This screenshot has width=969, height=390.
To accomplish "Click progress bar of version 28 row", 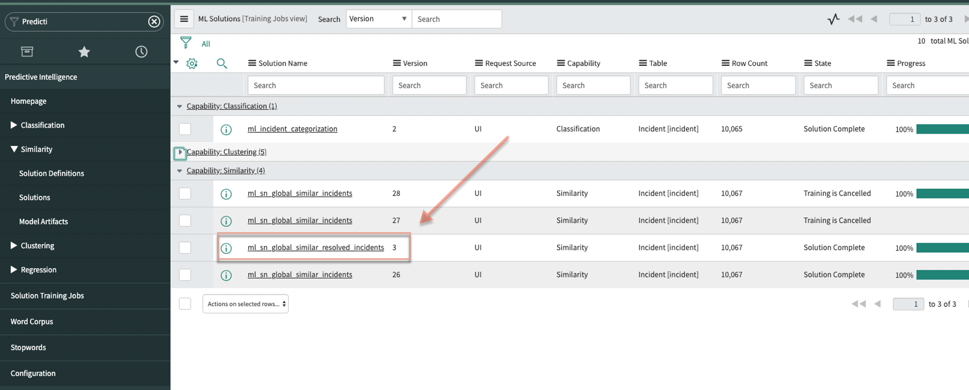I will [x=942, y=193].
